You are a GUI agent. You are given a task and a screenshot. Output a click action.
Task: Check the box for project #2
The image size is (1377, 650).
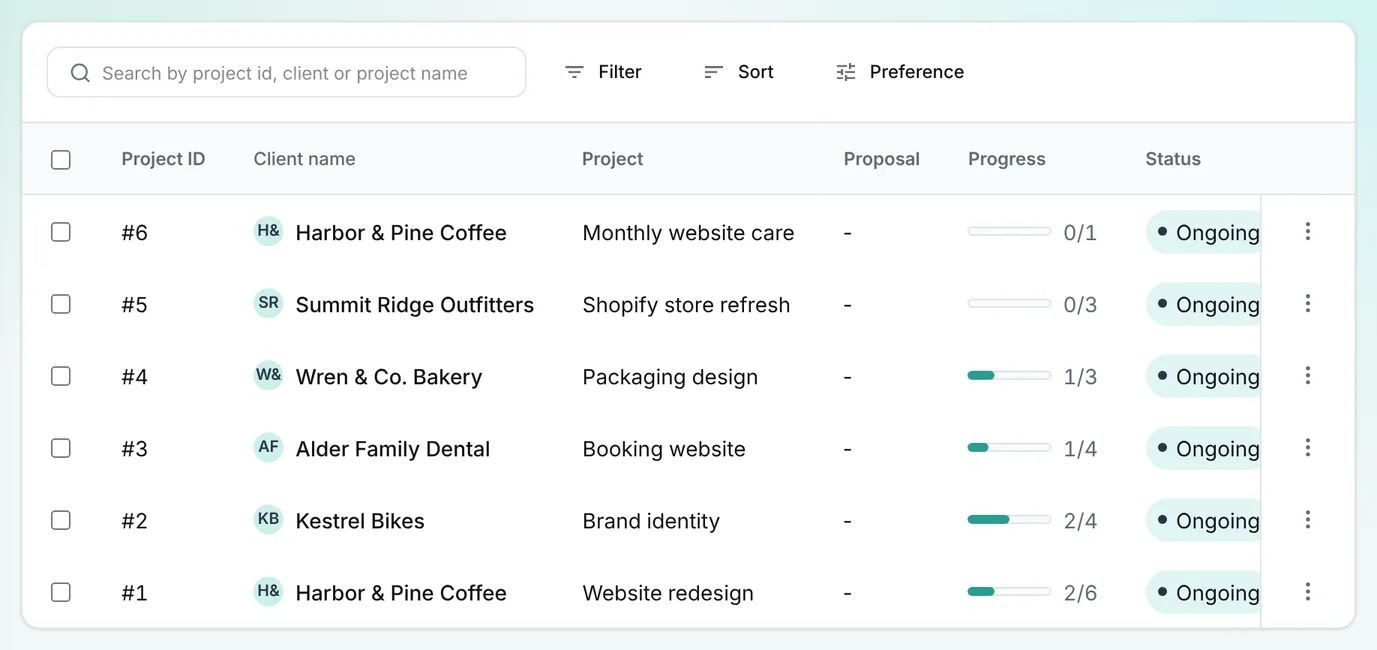pos(61,520)
